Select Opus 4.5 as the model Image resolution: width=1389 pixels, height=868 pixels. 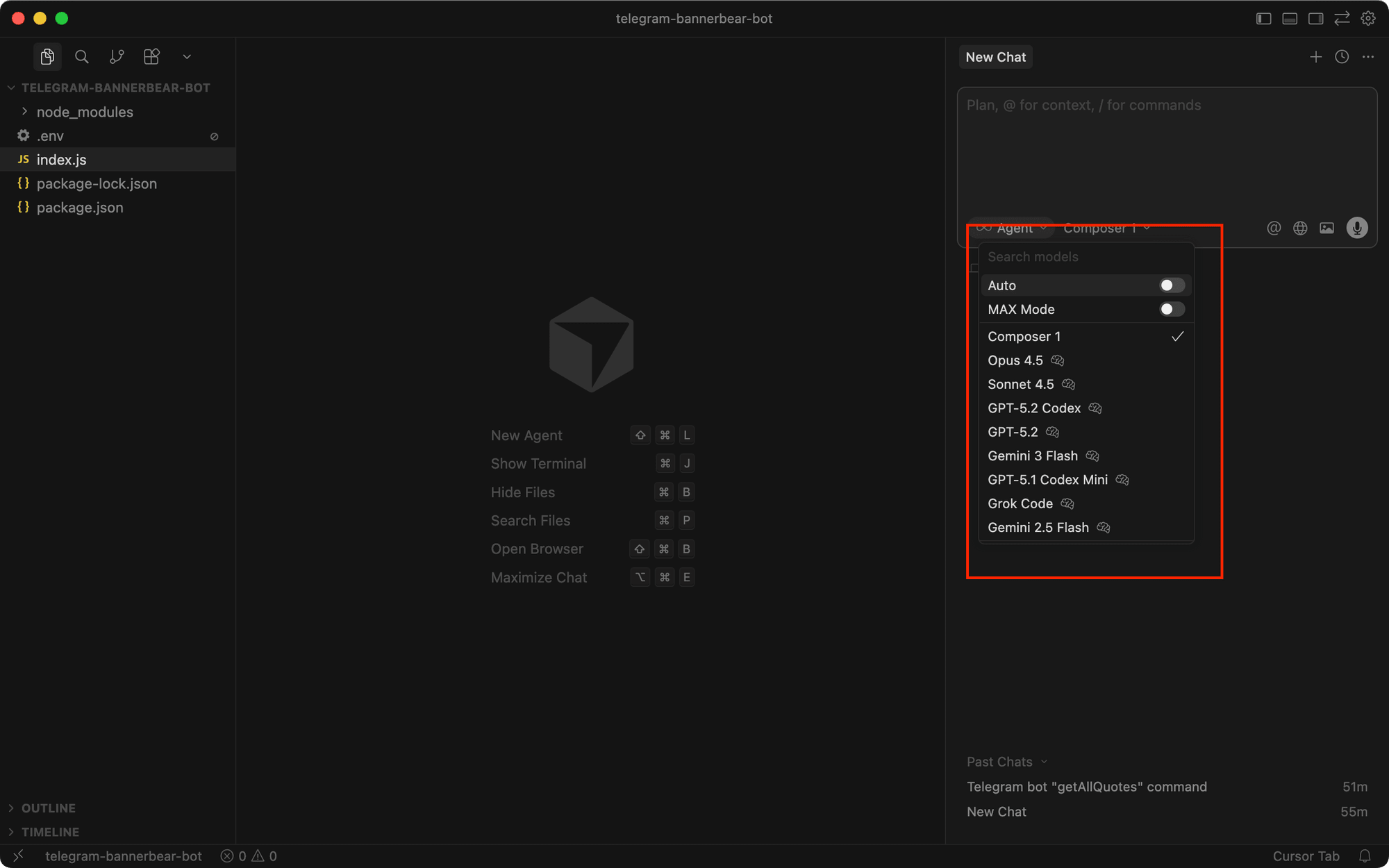[x=1015, y=360]
